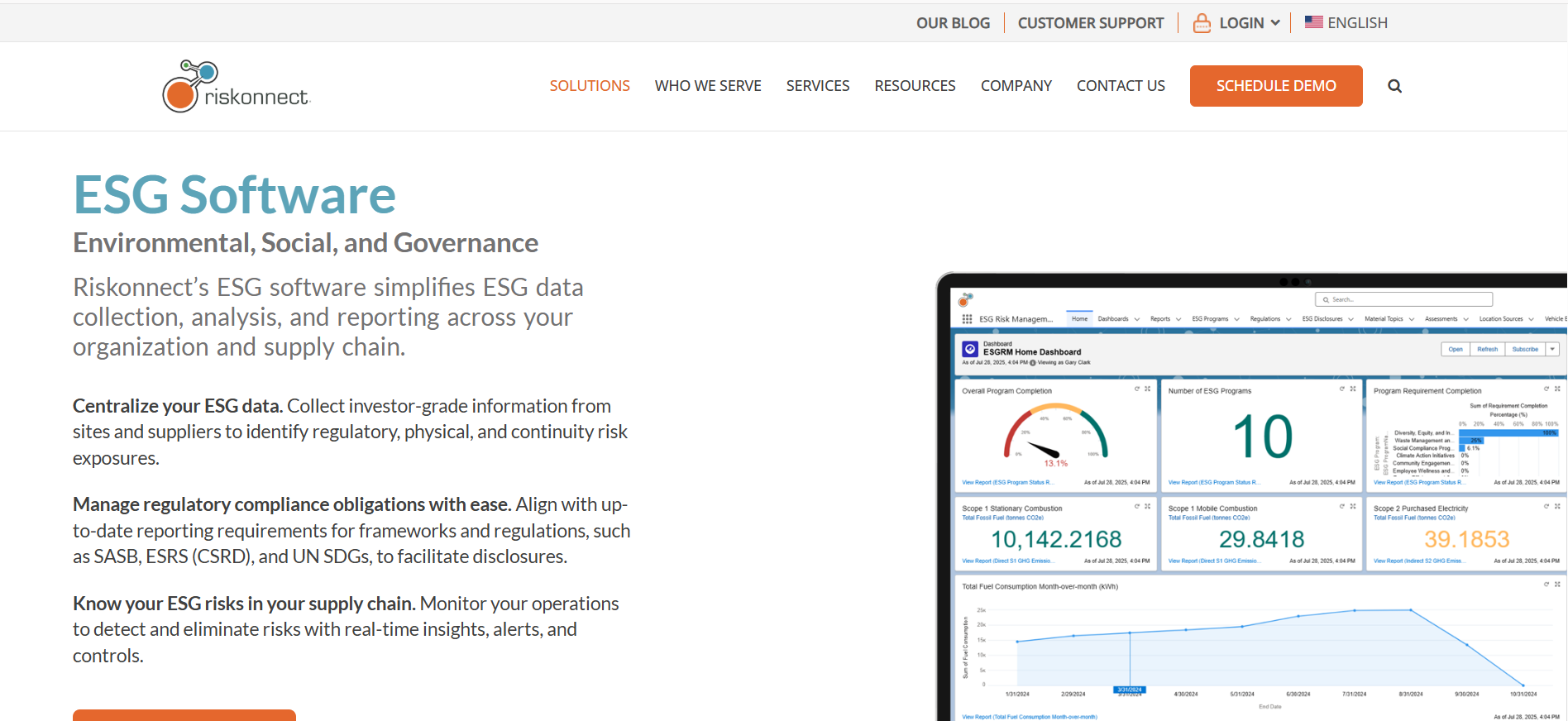Screen dimensions: 1568x721
Task: Go to Contact Us
Action: tap(1121, 86)
